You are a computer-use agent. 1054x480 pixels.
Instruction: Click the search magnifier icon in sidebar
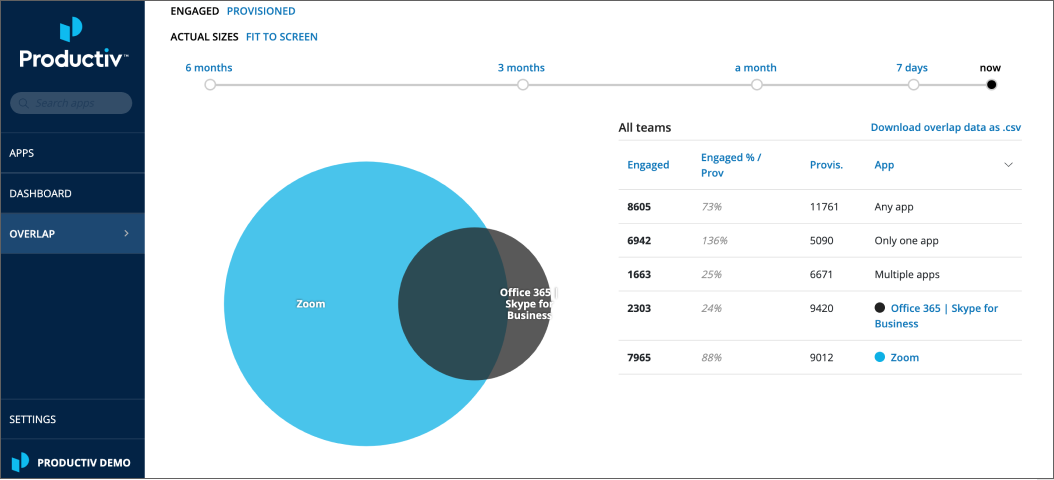[24, 104]
